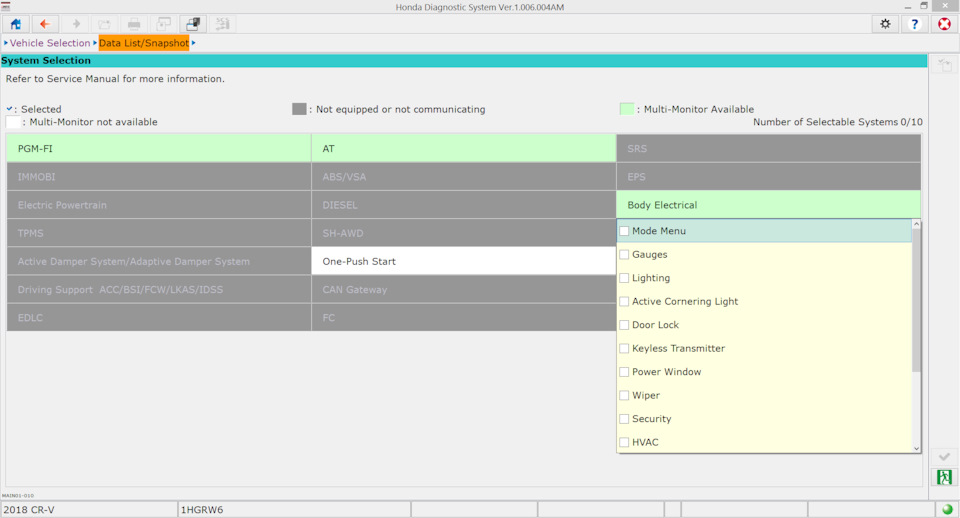Click the grayed DIESEL system cell
The width and height of the screenshot is (960, 518).
(x=463, y=205)
